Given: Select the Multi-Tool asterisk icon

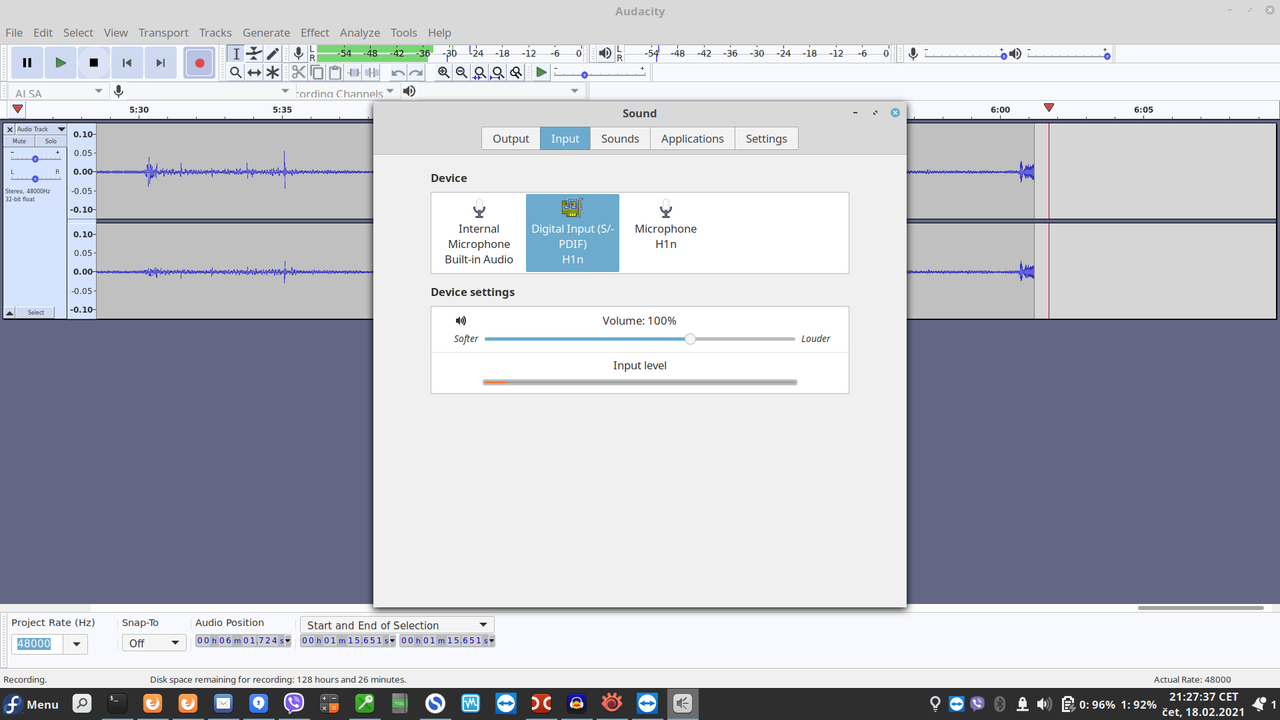Looking at the screenshot, I should click(272, 72).
